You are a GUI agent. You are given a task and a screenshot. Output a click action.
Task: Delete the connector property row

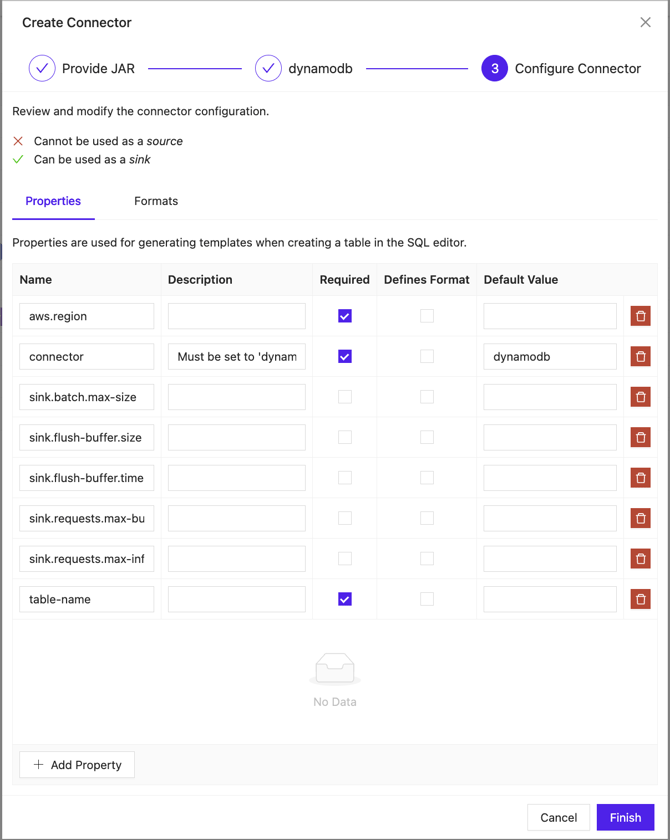pos(640,357)
